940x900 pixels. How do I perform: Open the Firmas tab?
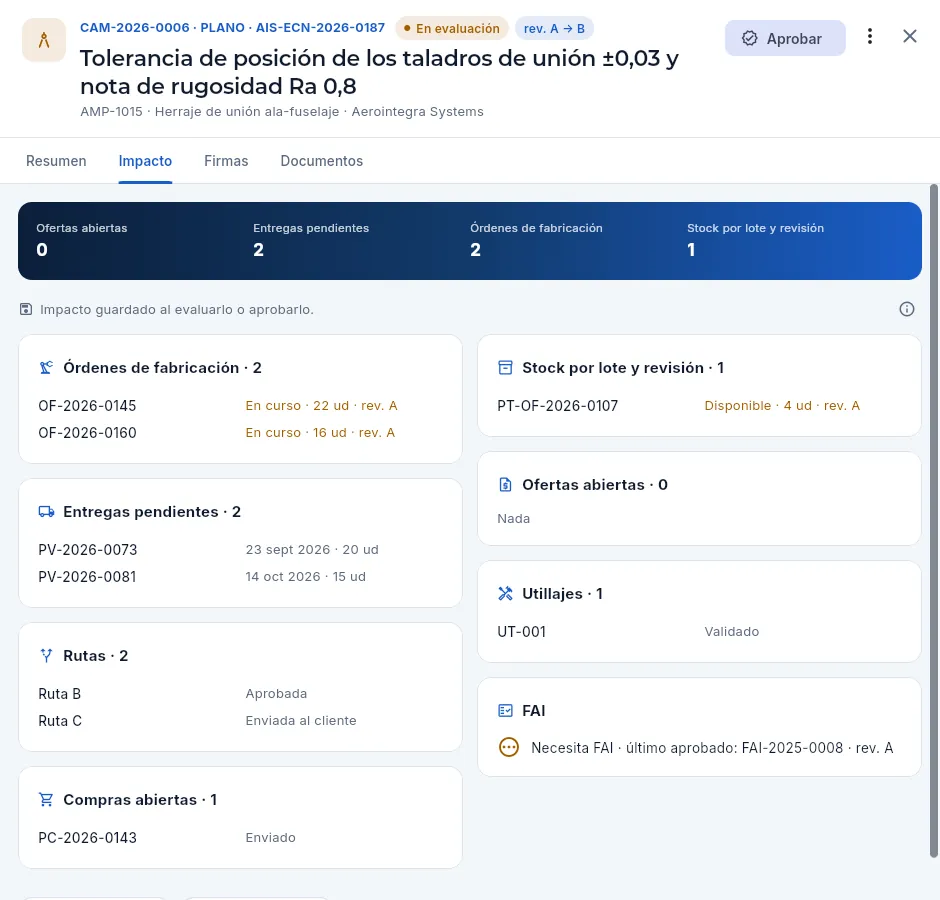[x=226, y=161]
